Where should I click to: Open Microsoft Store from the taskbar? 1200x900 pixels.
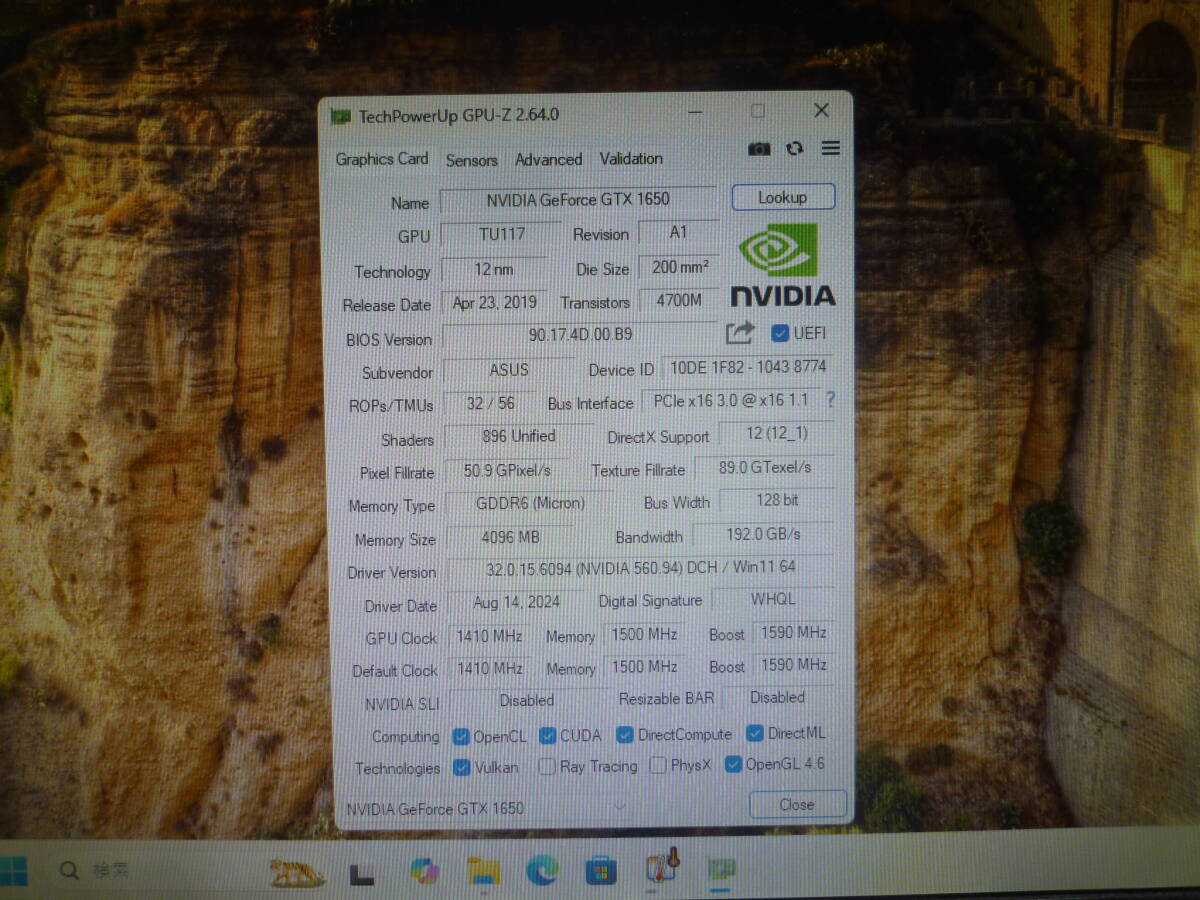click(x=601, y=871)
